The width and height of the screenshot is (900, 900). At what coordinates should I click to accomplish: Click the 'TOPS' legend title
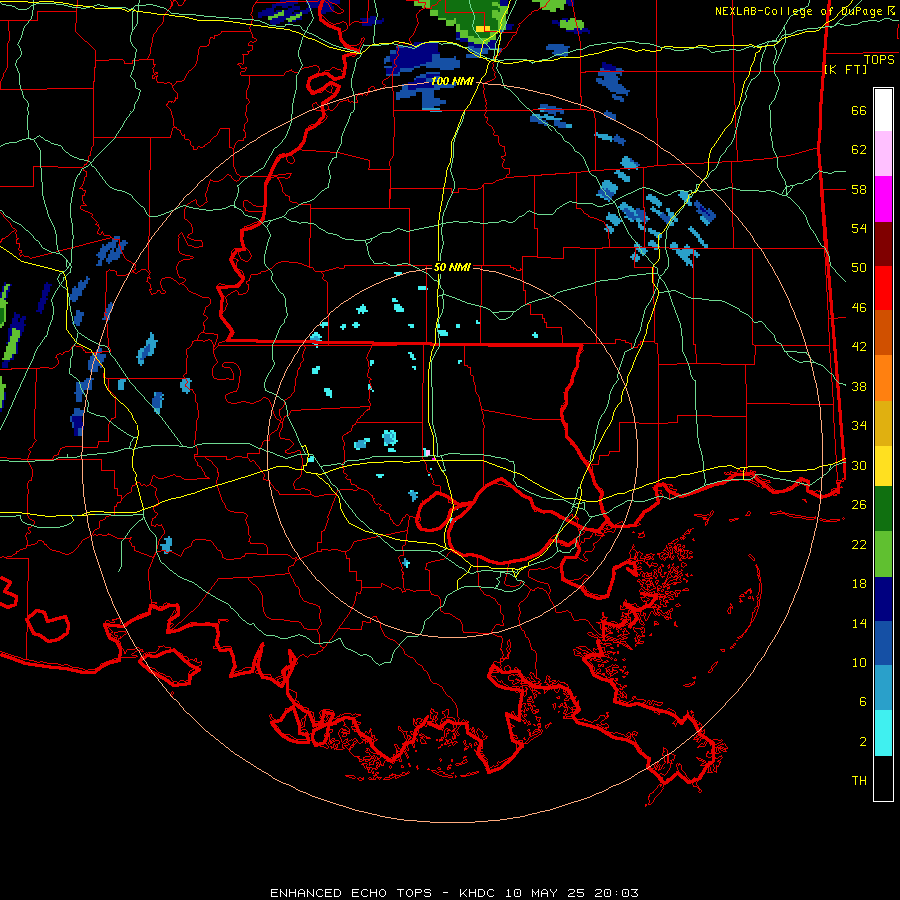point(879,60)
